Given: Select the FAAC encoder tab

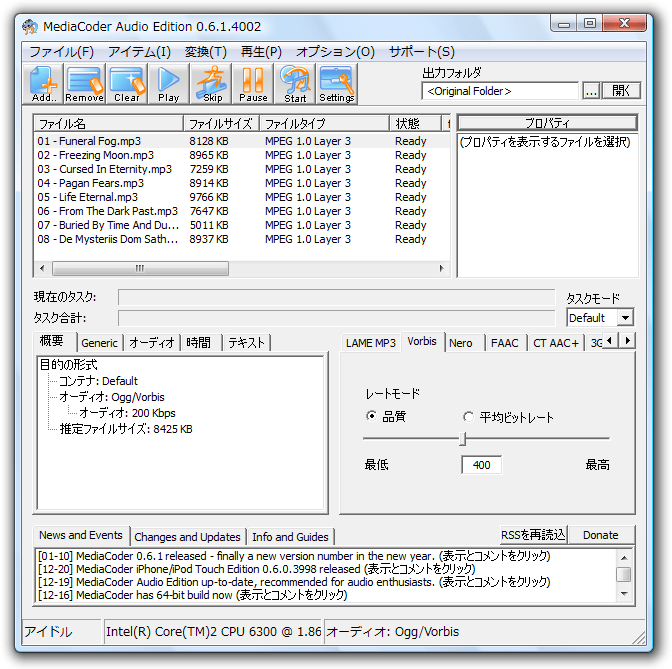Looking at the screenshot, I should coord(504,343).
